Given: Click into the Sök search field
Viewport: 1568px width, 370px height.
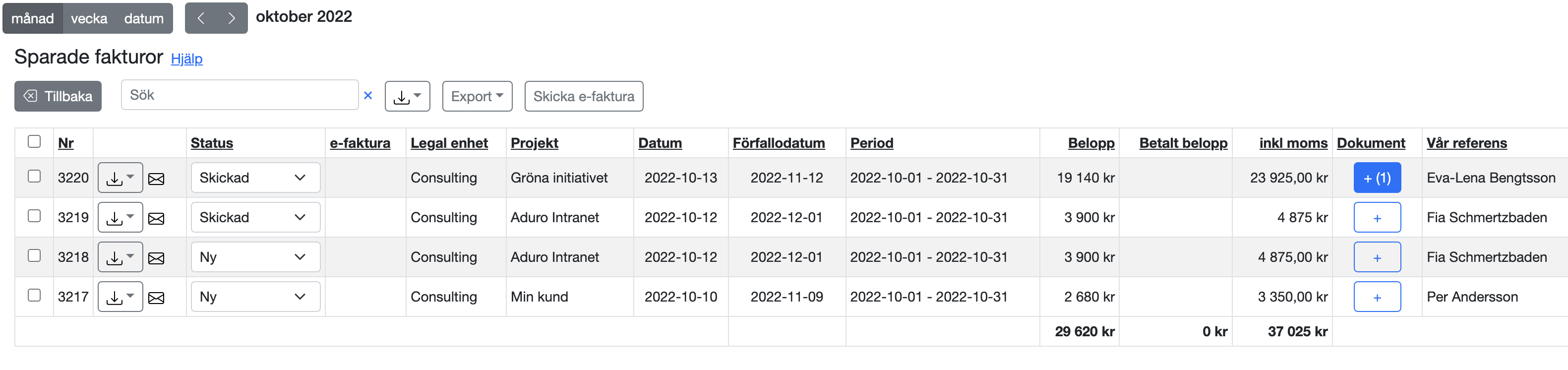Looking at the screenshot, I should (x=239, y=96).
